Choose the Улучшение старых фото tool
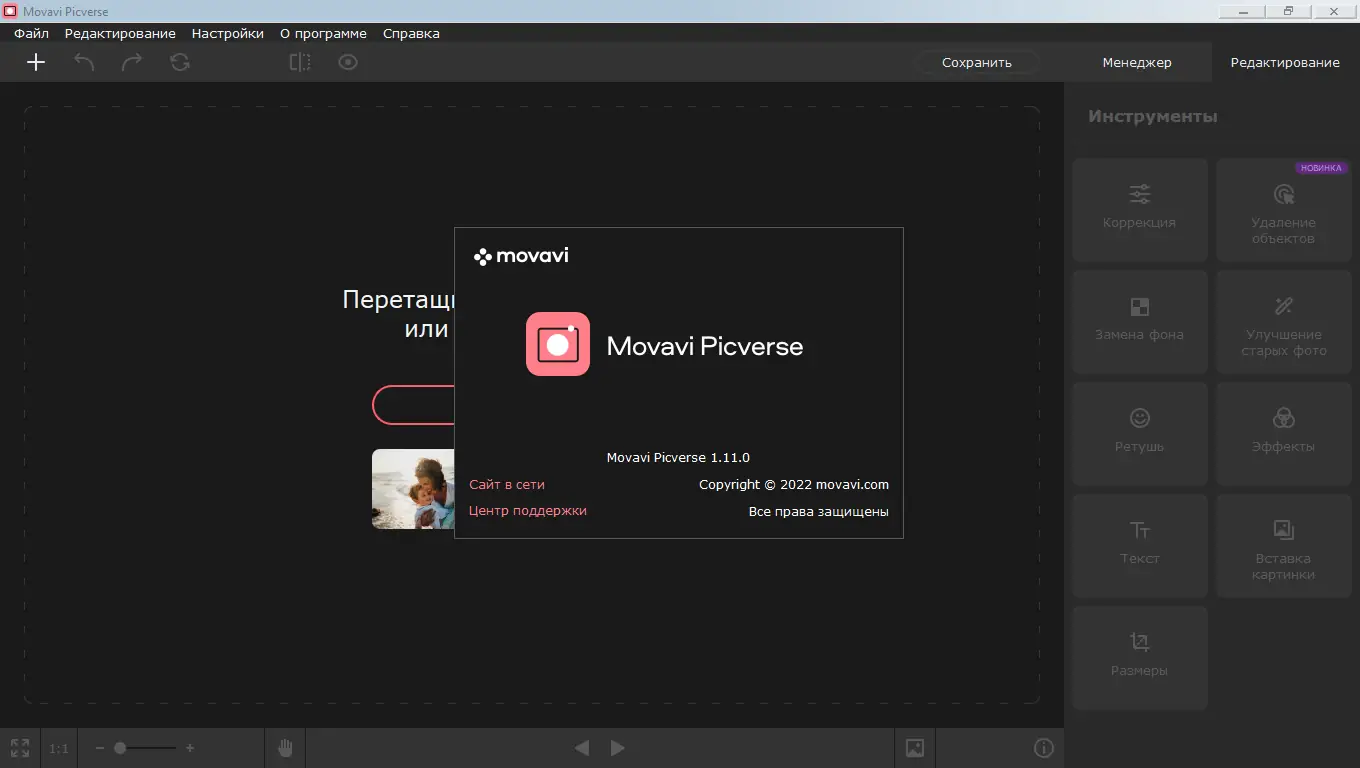Screen dimensions: 1360x768 pos(1284,321)
